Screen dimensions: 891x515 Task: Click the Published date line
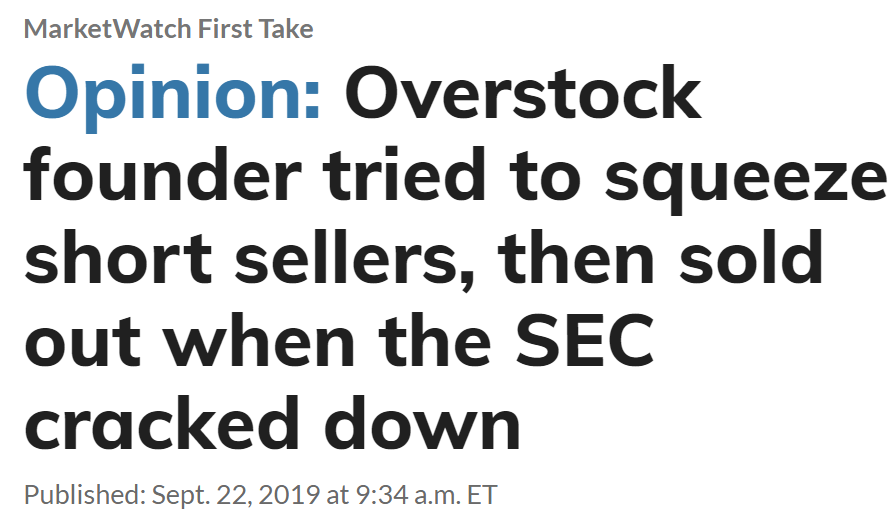coord(261,495)
